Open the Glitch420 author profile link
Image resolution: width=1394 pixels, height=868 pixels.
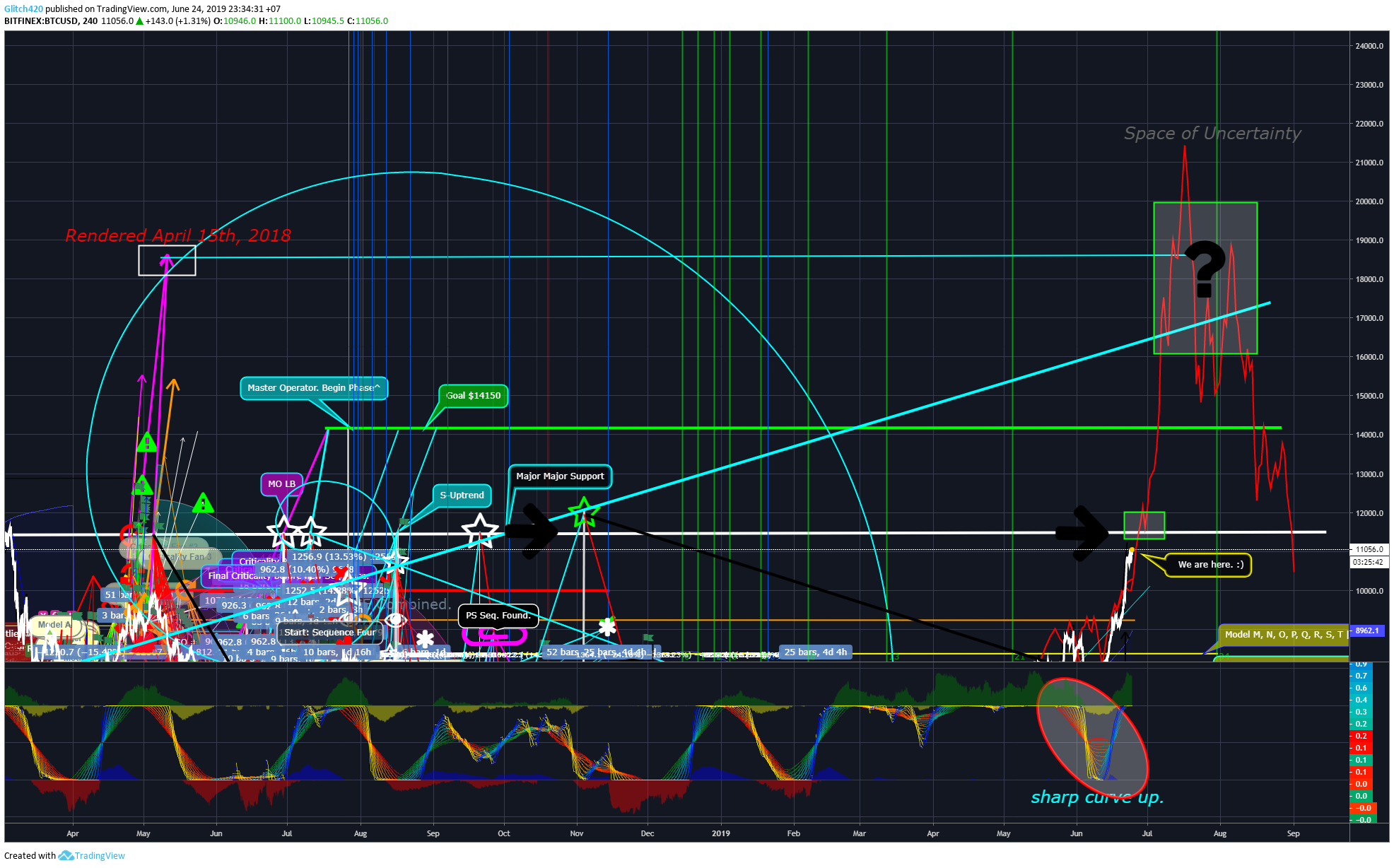tap(23, 9)
